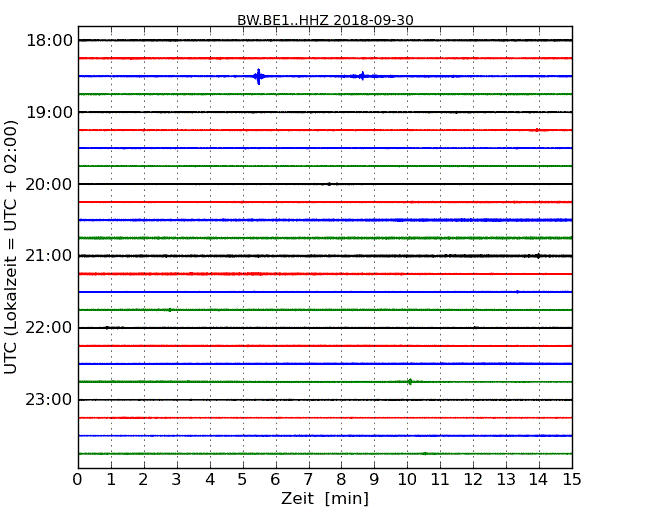Click the plot title BW.BE1..HHZ 2018-09-30
Screen dimensions: 650x520
(x=325, y=20)
